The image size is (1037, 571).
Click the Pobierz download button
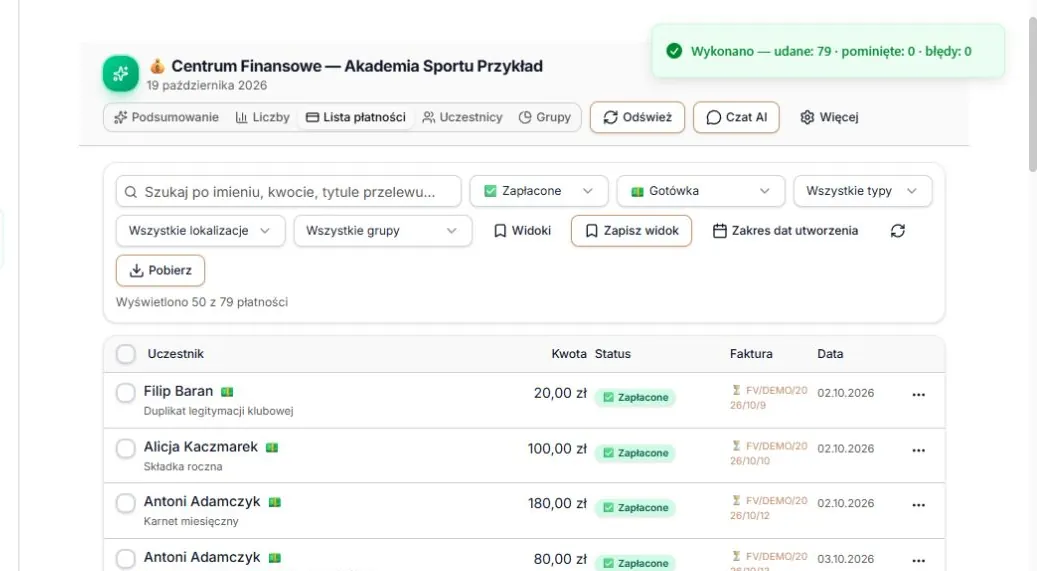(x=160, y=271)
